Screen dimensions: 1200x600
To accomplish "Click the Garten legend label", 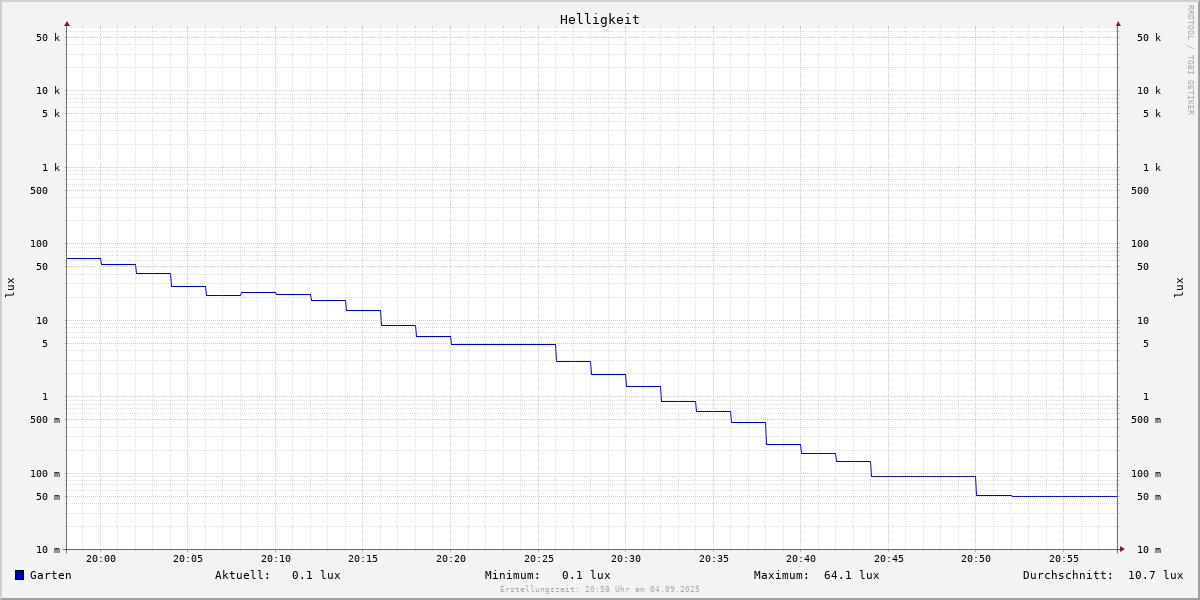I will pyautogui.click(x=50, y=575).
